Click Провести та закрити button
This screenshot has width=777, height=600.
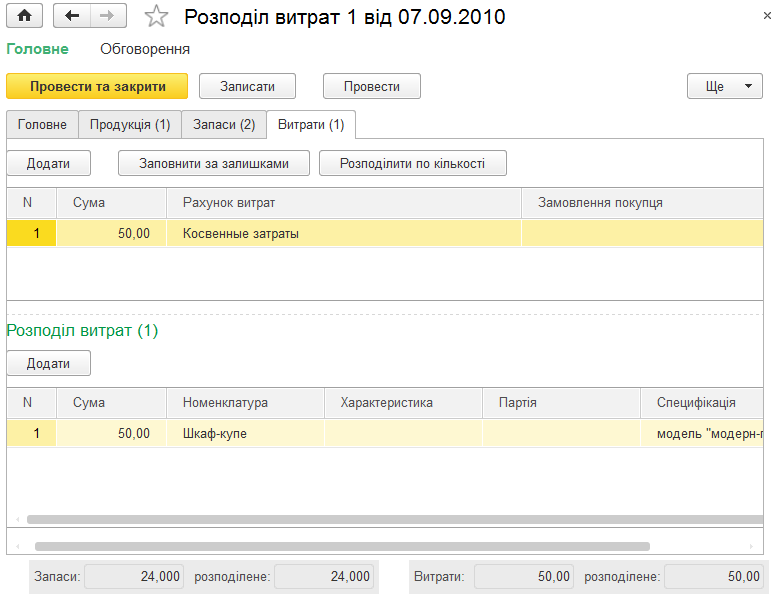[x=97, y=86]
